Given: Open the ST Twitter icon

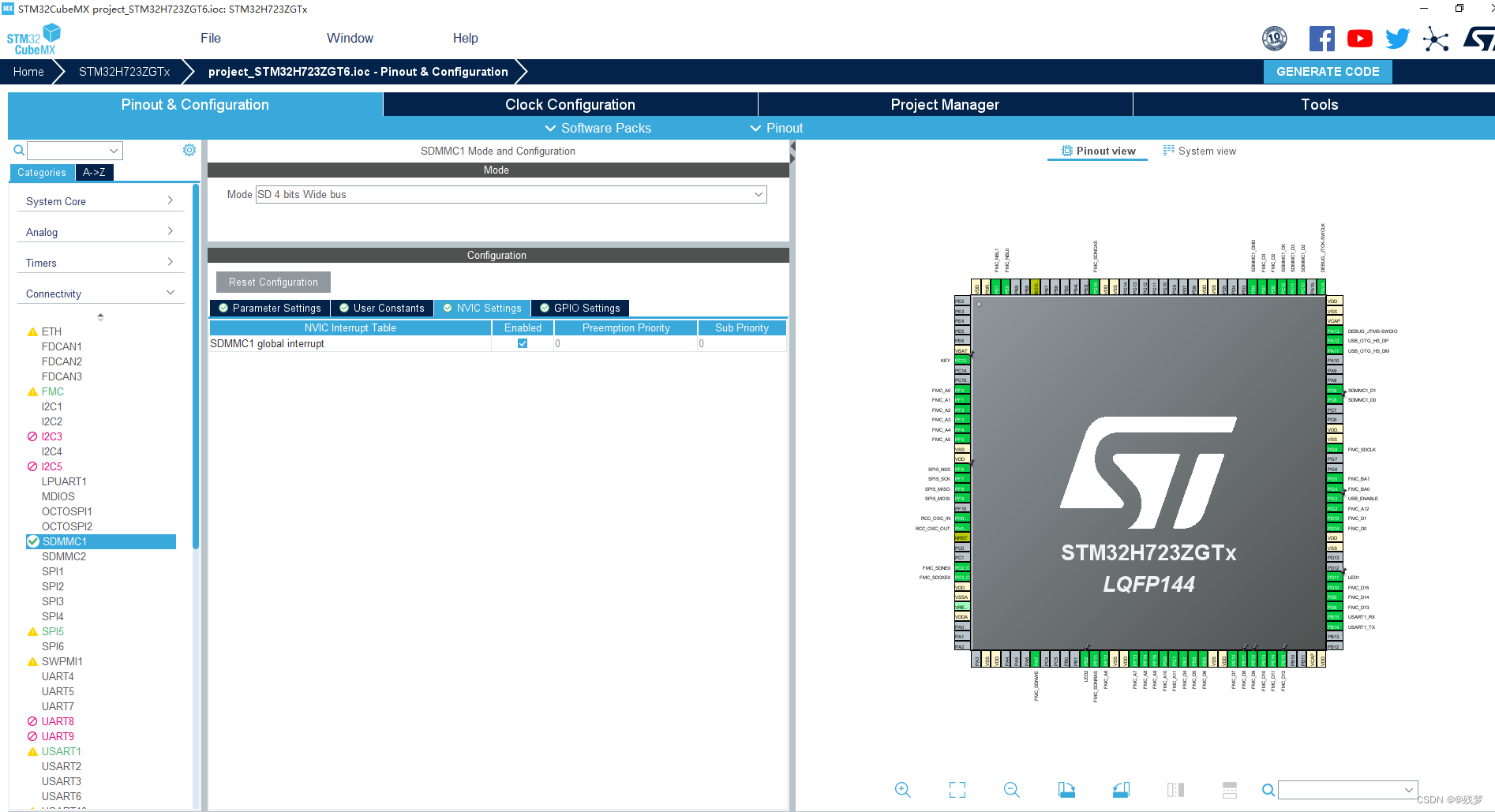Looking at the screenshot, I should pyautogui.click(x=1397, y=39).
